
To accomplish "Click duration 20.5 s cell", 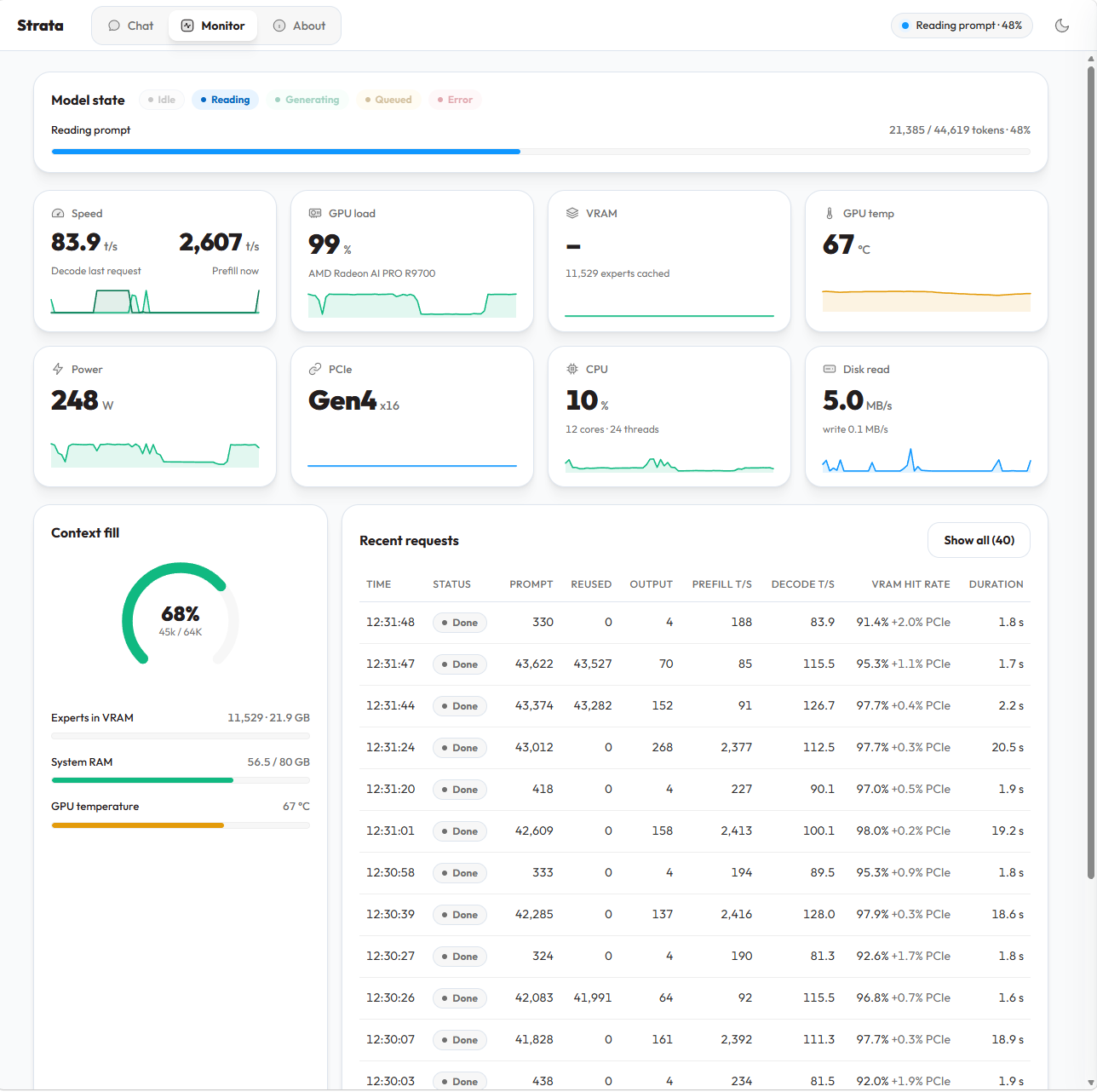I will pos(1008,747).
